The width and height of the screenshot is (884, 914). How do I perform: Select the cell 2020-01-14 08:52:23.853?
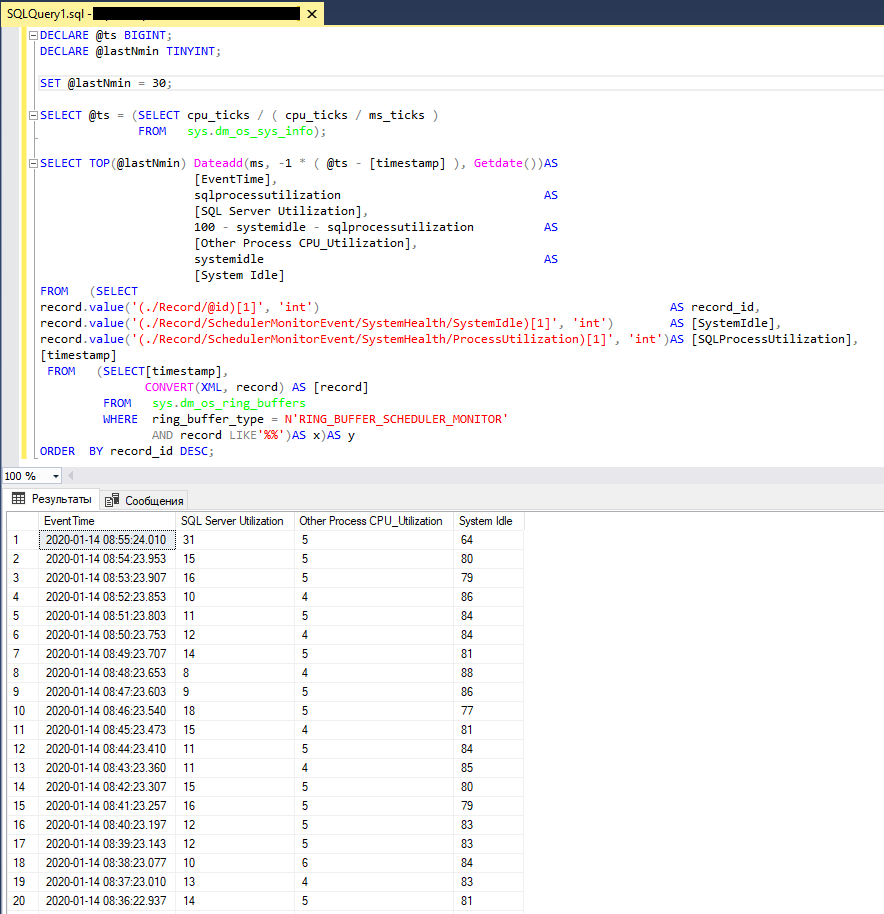(x=107, y=597)
